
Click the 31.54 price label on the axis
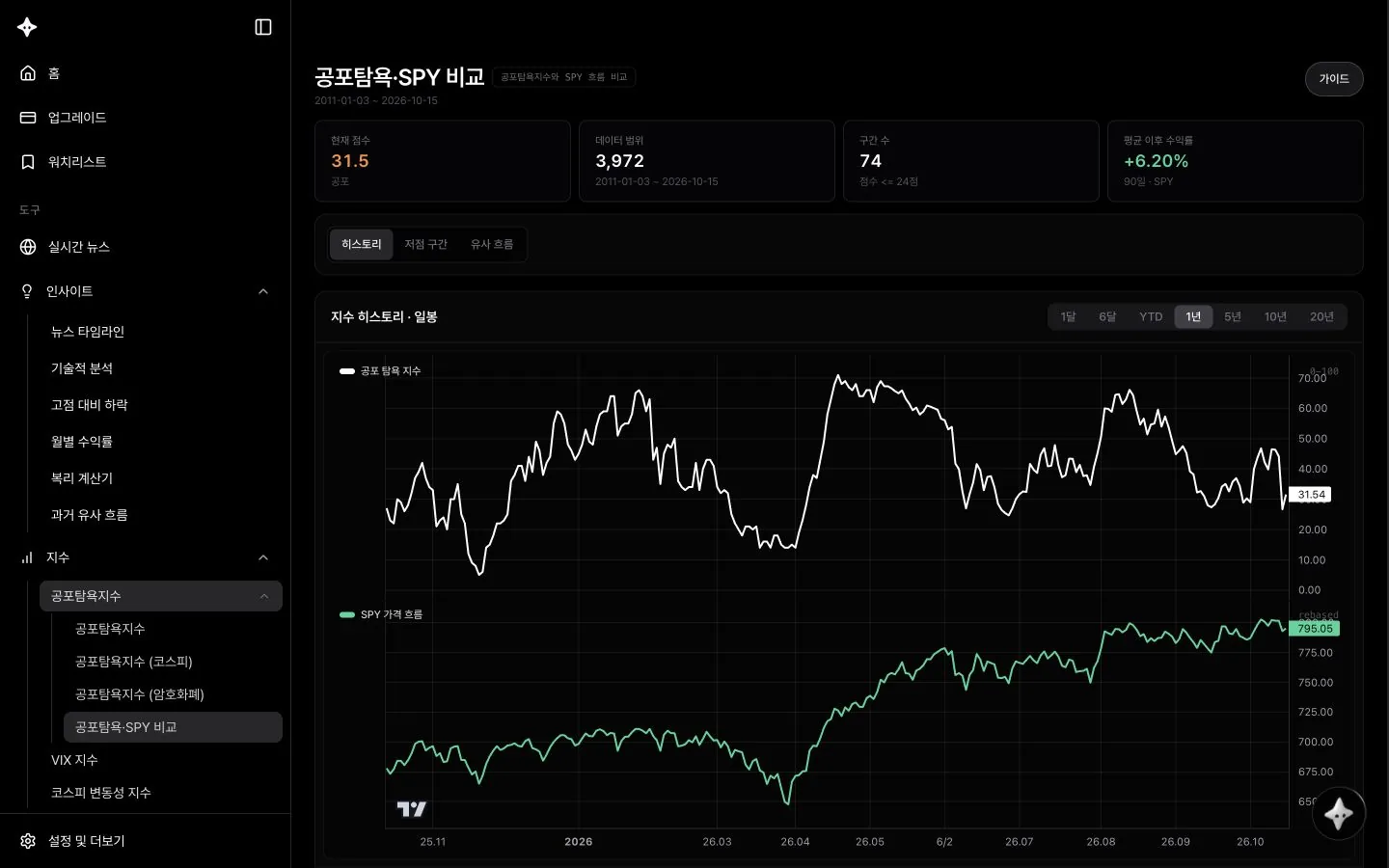[x=1311, y=495]
